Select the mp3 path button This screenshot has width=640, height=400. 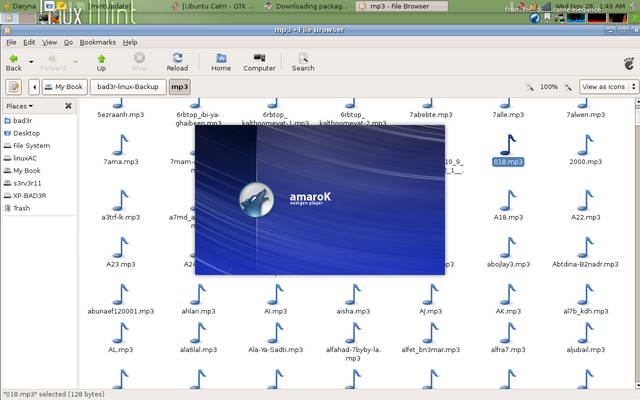click(180, 87)
